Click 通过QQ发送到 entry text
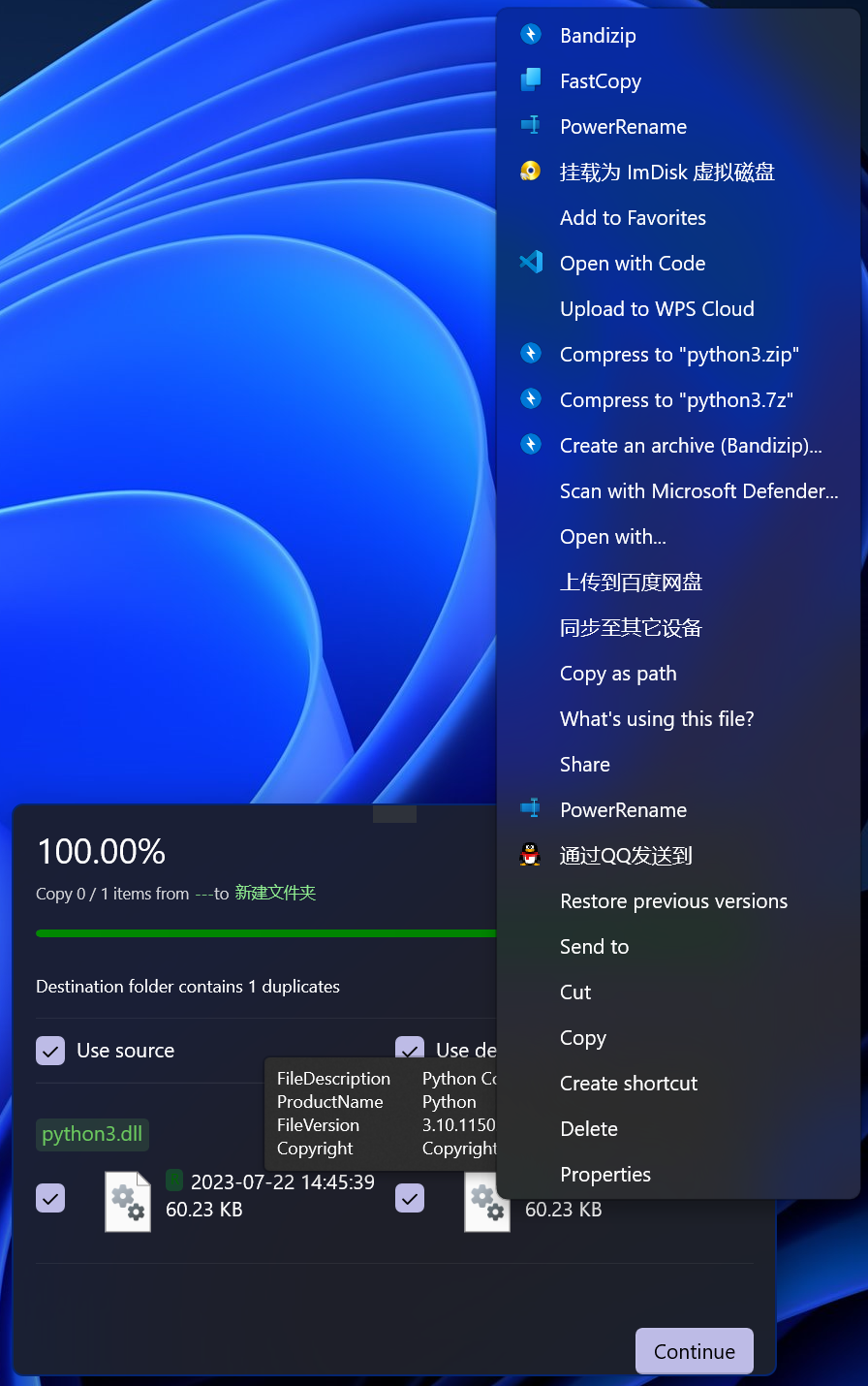This screenshot has width=868, height=1386. tap(626, 855)
